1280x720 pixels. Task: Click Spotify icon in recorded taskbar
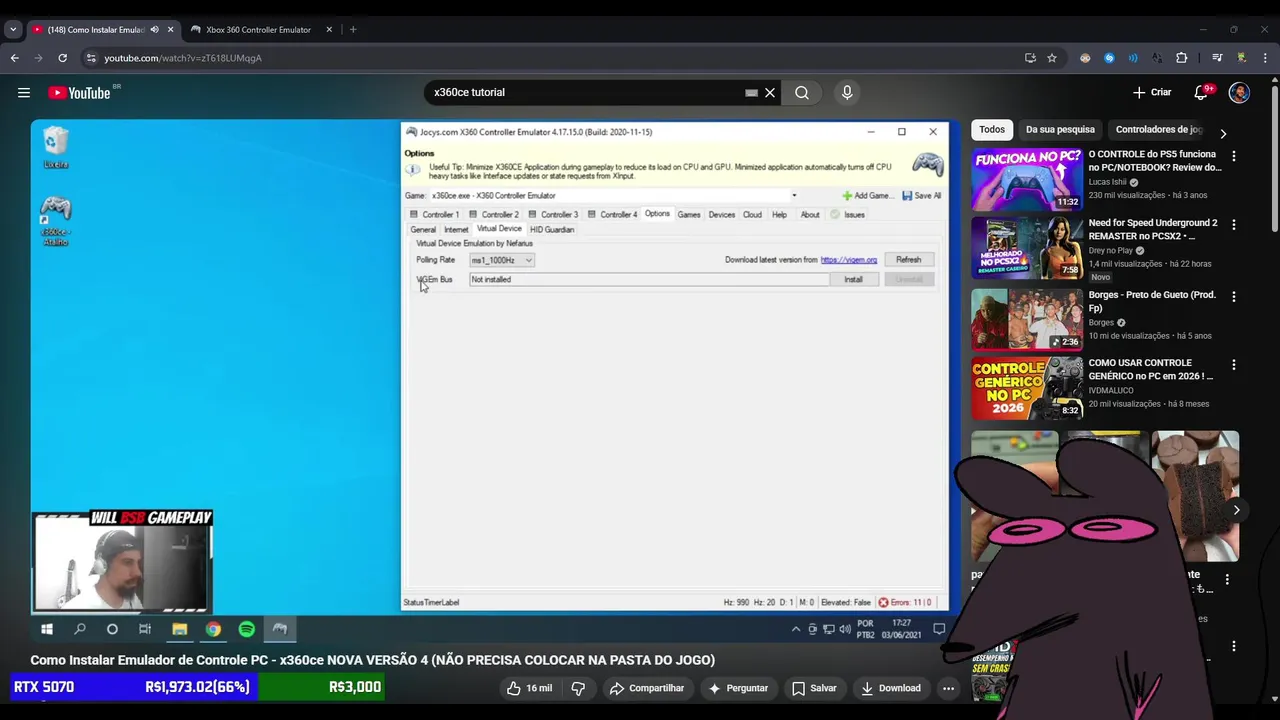click(247, 629)
